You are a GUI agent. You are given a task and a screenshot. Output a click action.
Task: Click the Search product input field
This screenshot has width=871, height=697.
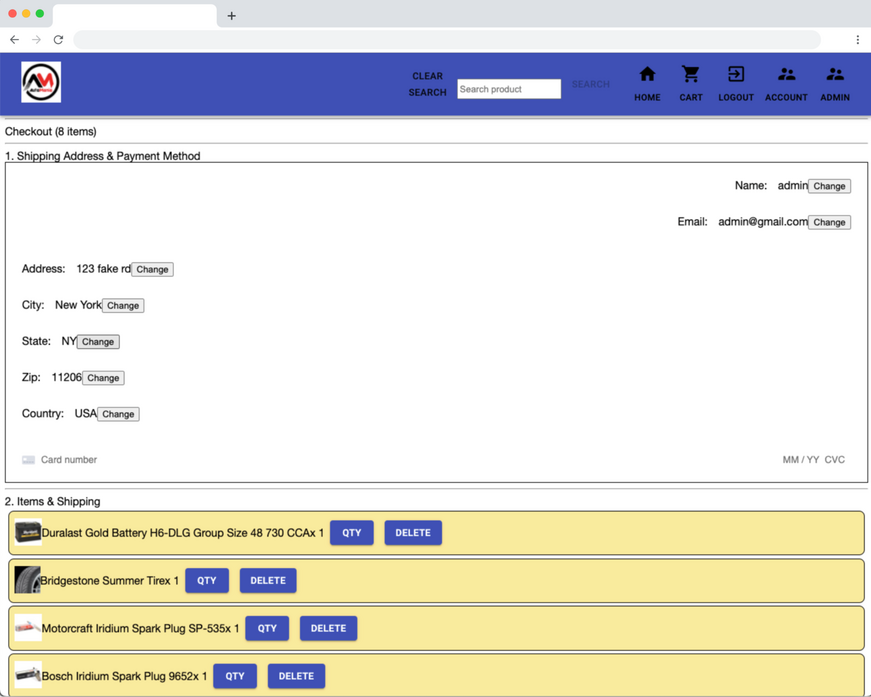tap(508, 88)
